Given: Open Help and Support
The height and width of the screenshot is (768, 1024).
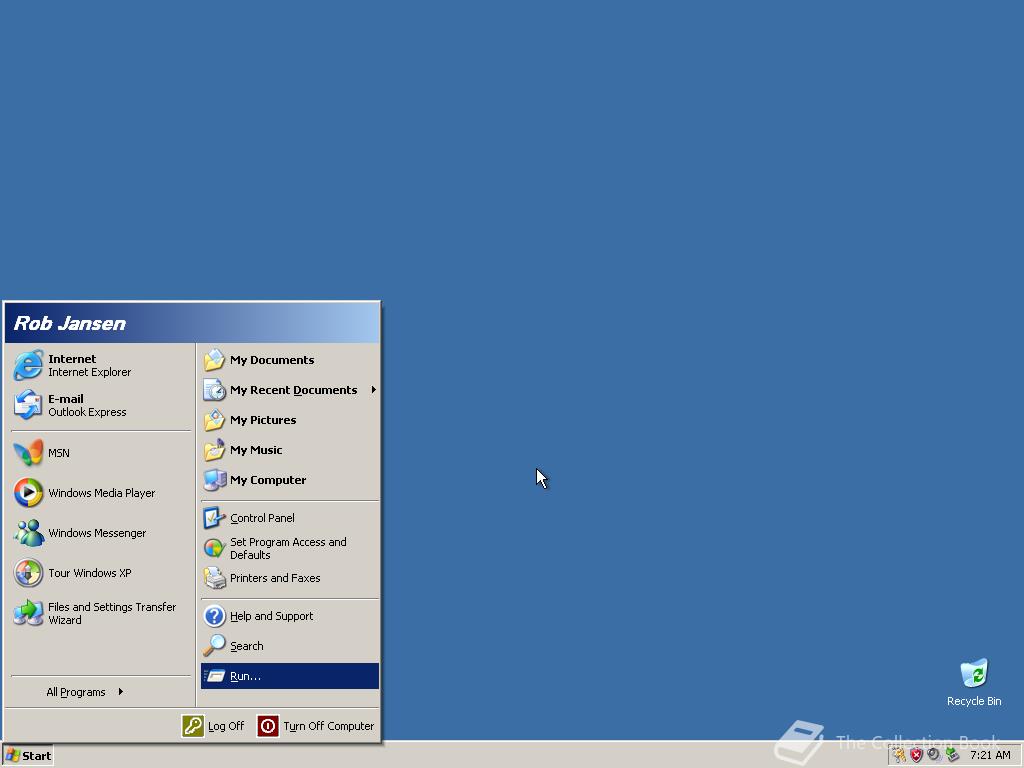Looking at the screenshot, I should (290, 616).
